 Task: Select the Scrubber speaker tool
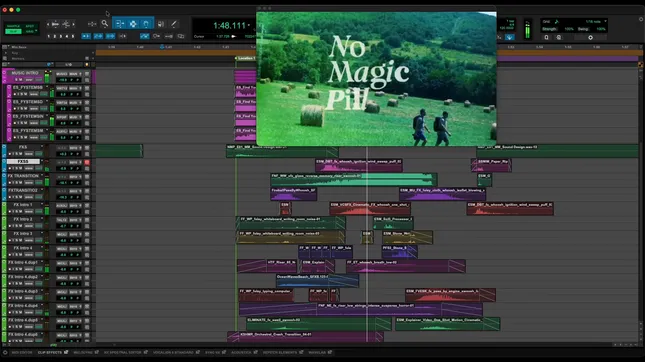coord(161,24)
